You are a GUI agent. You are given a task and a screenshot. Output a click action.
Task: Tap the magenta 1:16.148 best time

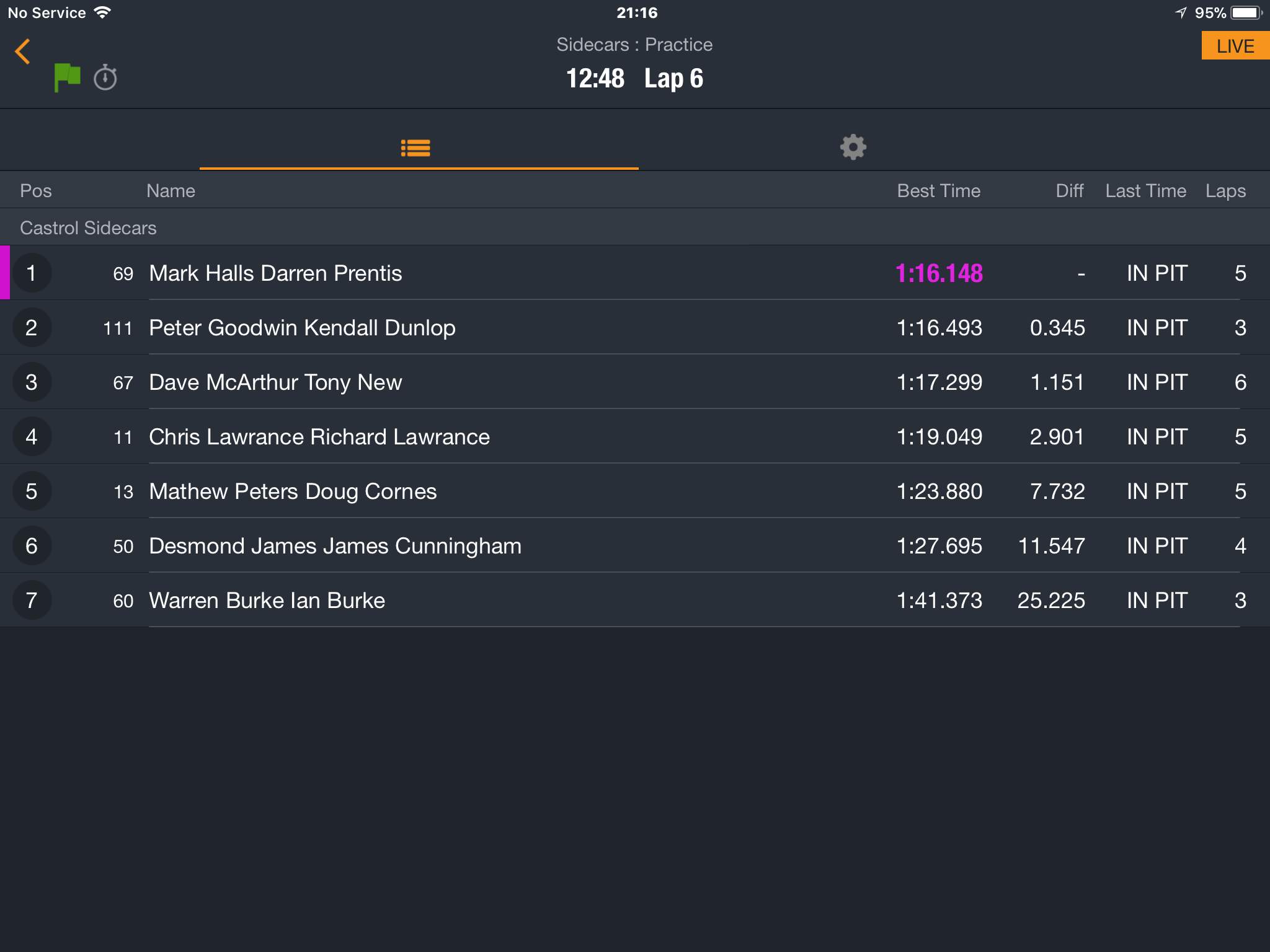point(939,273)
